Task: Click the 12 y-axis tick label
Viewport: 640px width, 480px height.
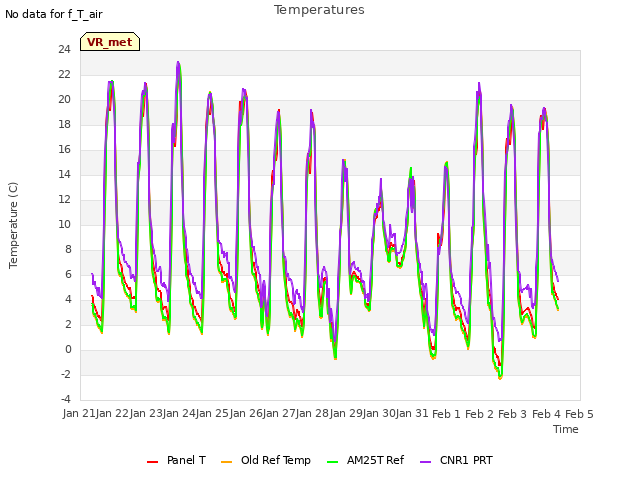Action: tap(64, 200)
